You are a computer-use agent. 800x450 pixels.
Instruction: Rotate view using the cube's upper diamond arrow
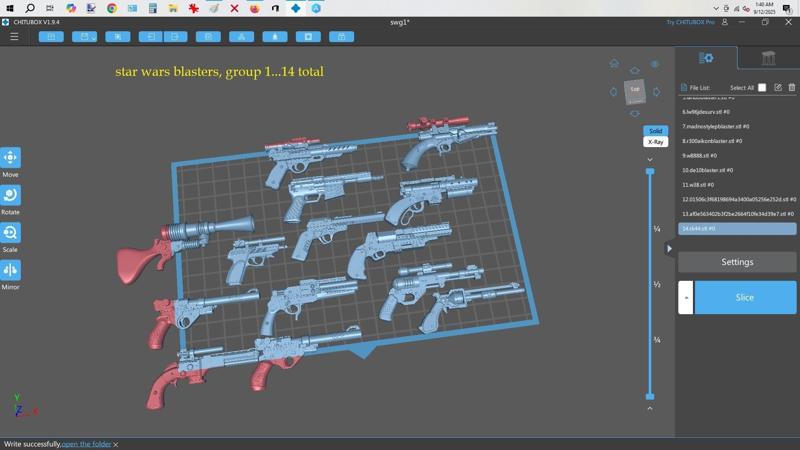tap(635, 70)
